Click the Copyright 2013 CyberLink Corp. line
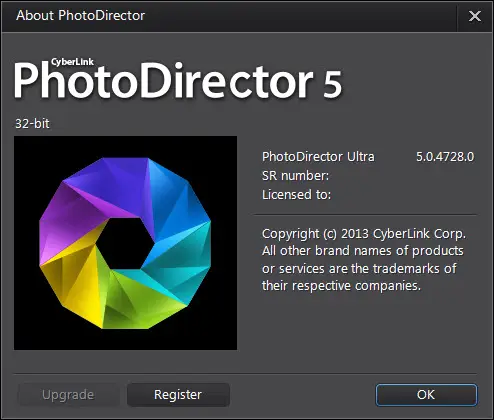This screenshot has height=420, width=494. [x=364, y=234]
